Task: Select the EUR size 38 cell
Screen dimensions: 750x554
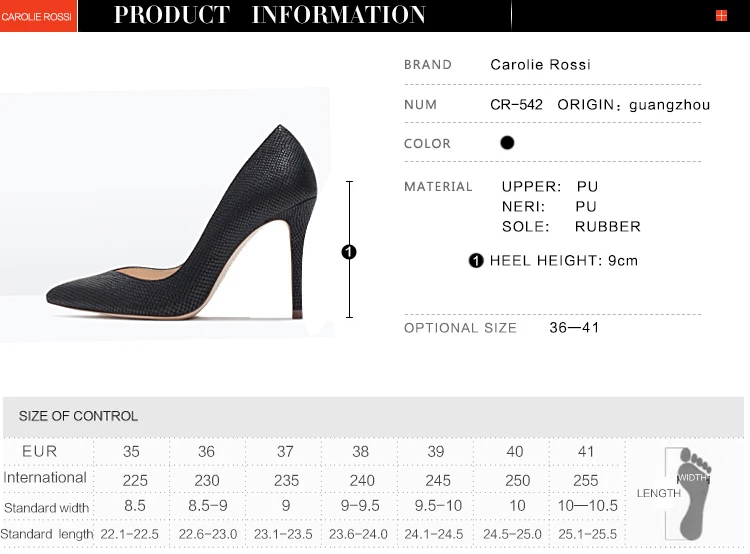Action: click(361, 452)
